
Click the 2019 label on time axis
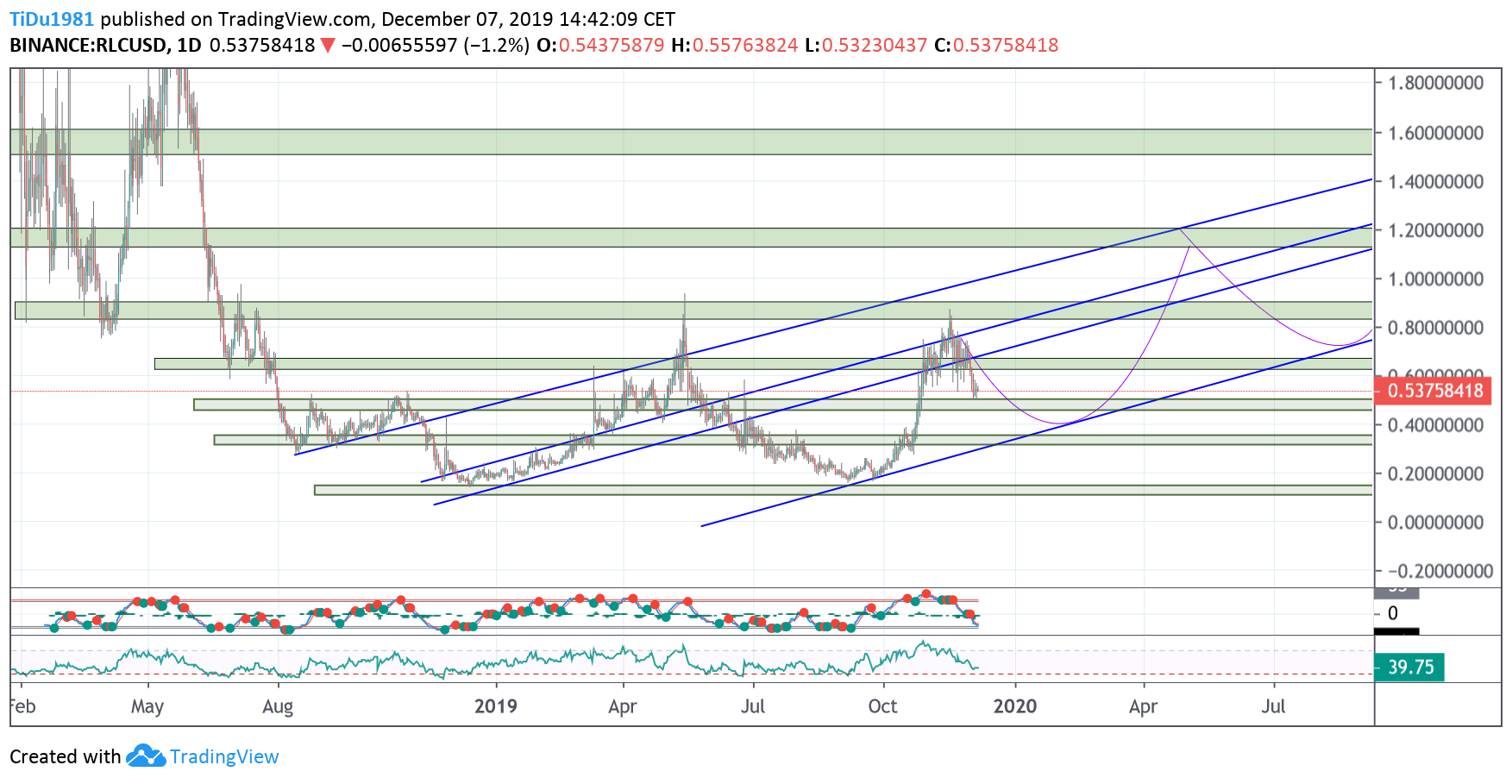(496, 706)
